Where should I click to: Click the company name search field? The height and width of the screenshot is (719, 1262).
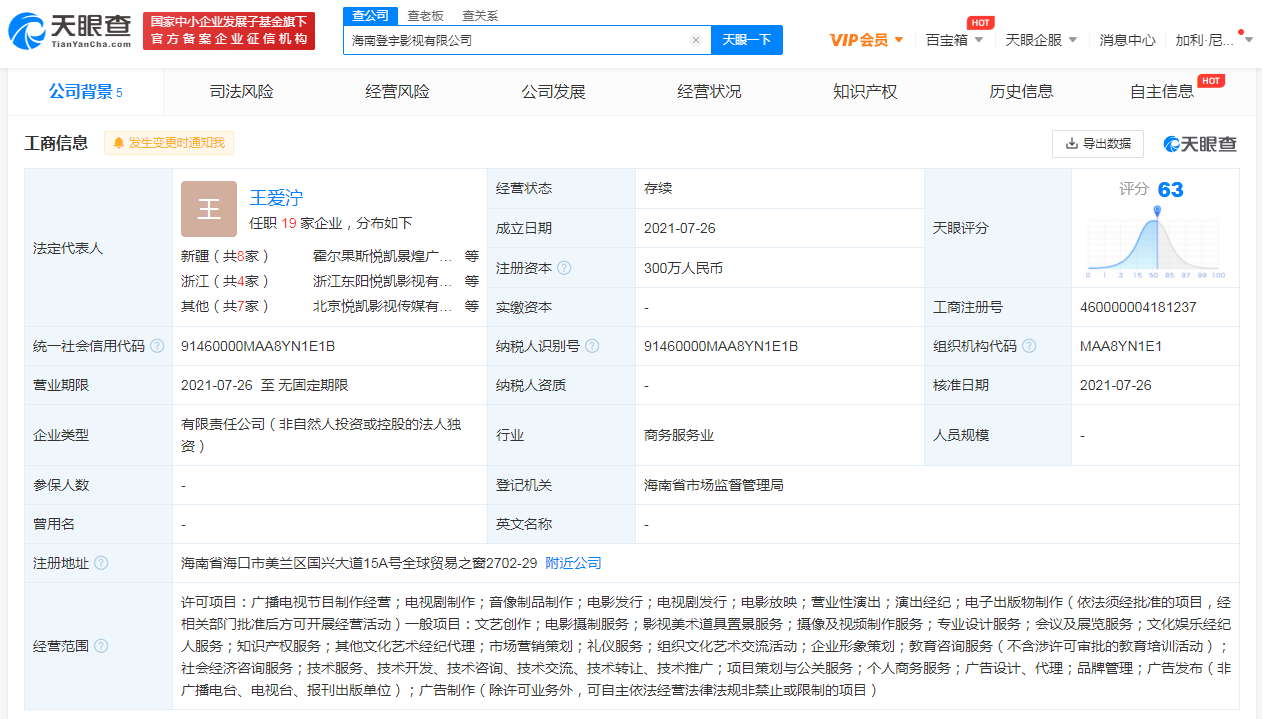coord(515,40)
